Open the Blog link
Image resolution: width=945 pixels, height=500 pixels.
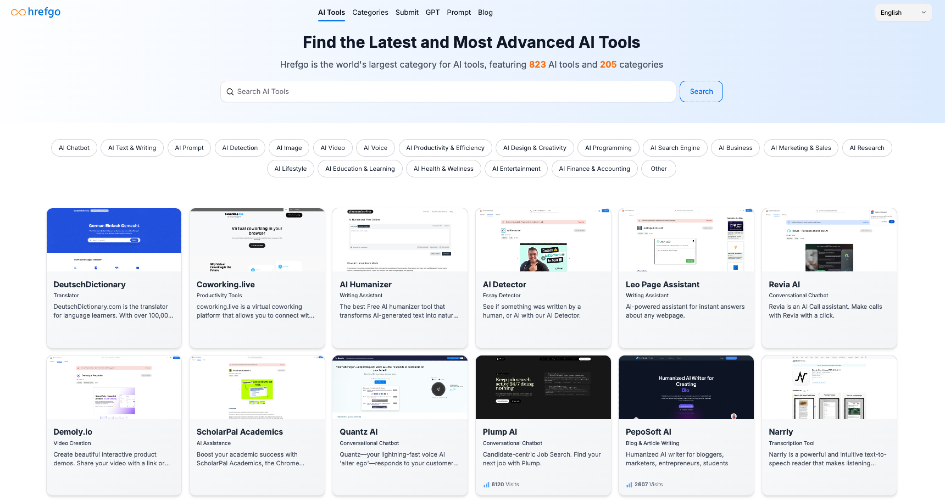click(x=485, y=12)
